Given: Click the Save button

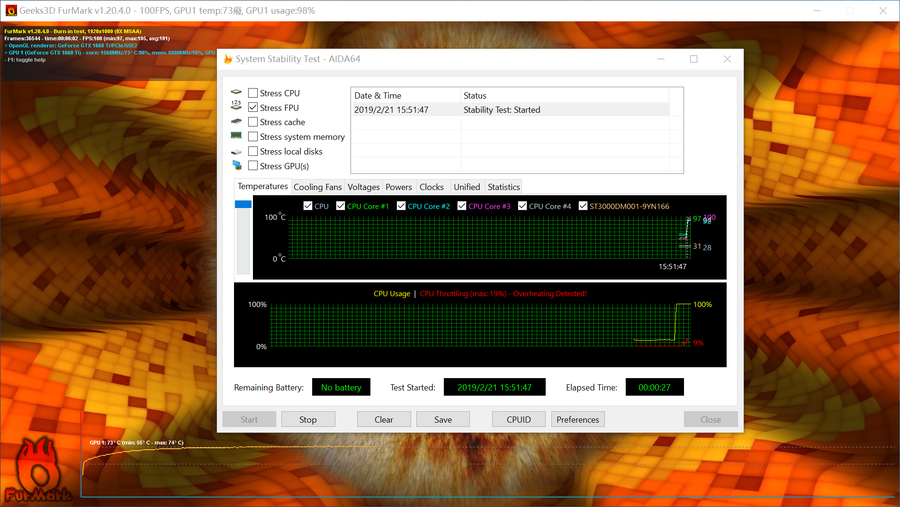Looking at the screenshot, I should (443, 419).
